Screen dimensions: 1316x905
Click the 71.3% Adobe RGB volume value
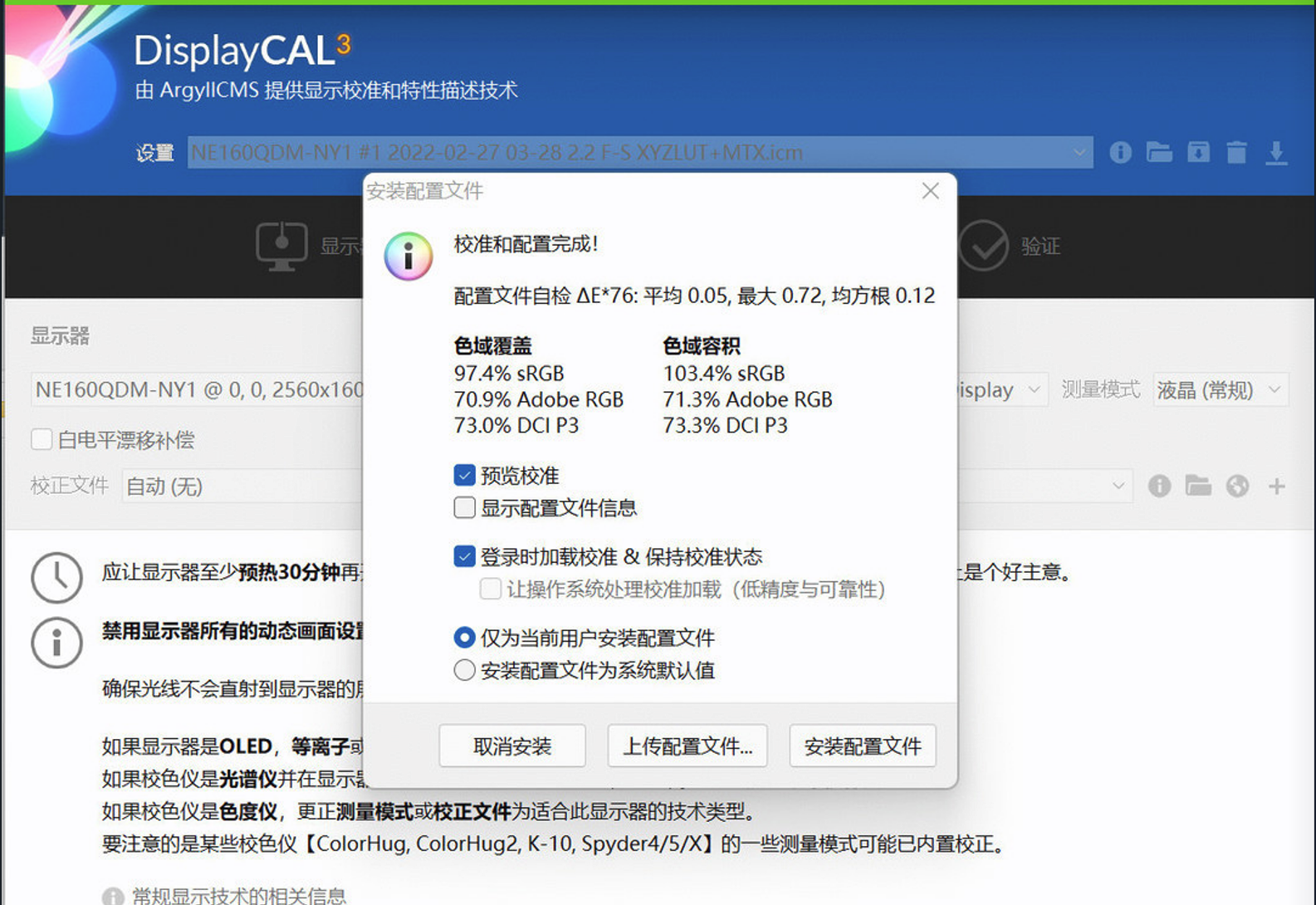click(x=747, y=399)
